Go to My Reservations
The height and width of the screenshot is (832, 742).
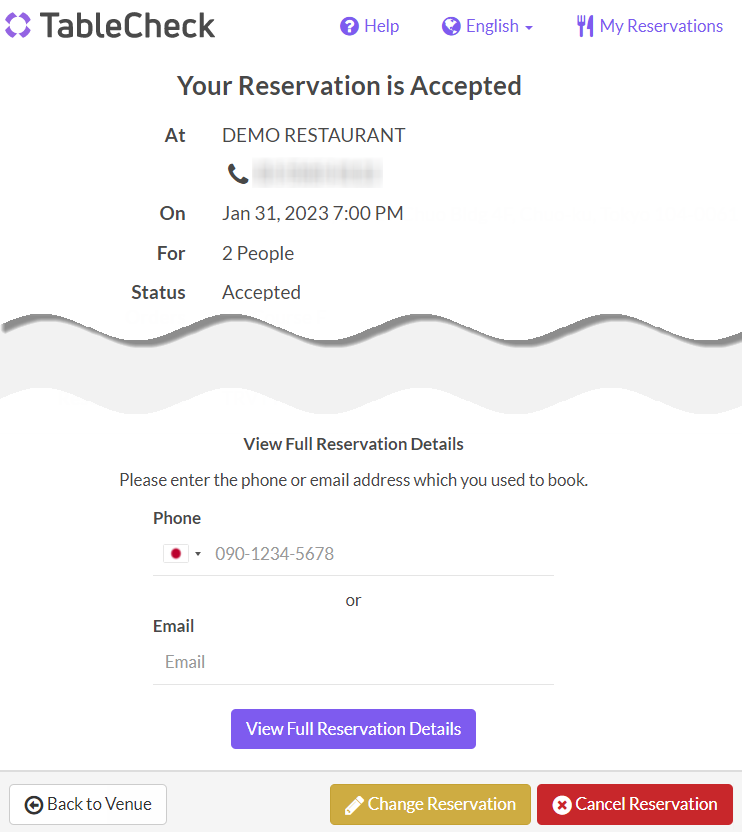(x=649, y=25)
